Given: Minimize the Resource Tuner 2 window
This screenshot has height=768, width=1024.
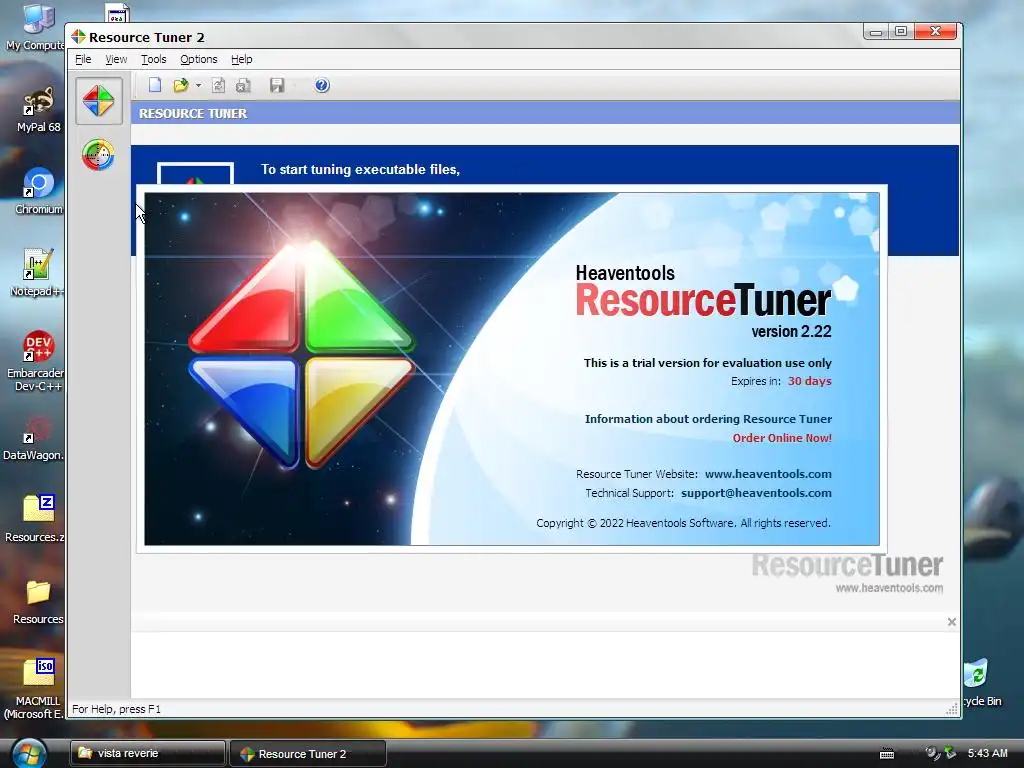Looking at the screenshot, I should pyautogui.click(x=876, y=31).
